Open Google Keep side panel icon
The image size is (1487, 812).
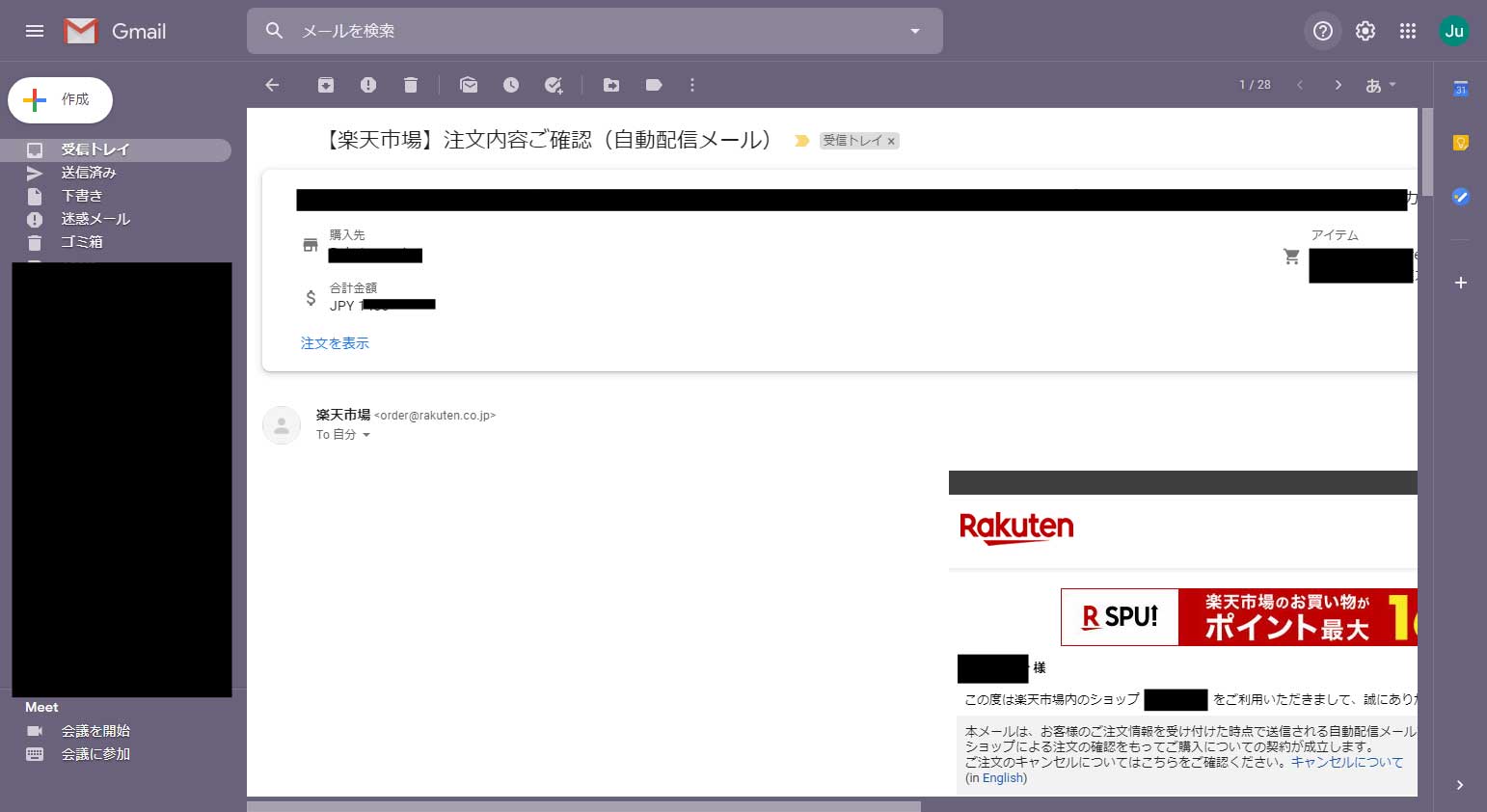click(x=1461, y=143)
